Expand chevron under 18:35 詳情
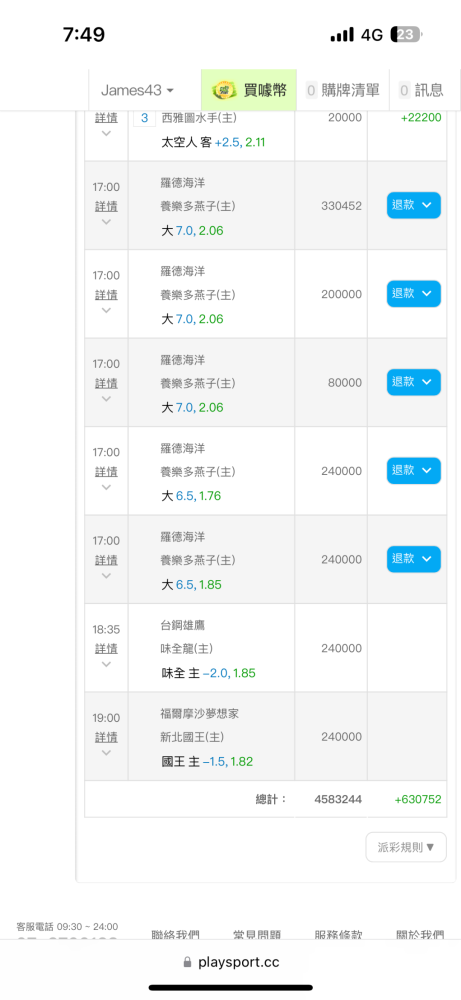The width and height of the screenshot is (461, 1000). pyautogui.click(x=106, y=665)
